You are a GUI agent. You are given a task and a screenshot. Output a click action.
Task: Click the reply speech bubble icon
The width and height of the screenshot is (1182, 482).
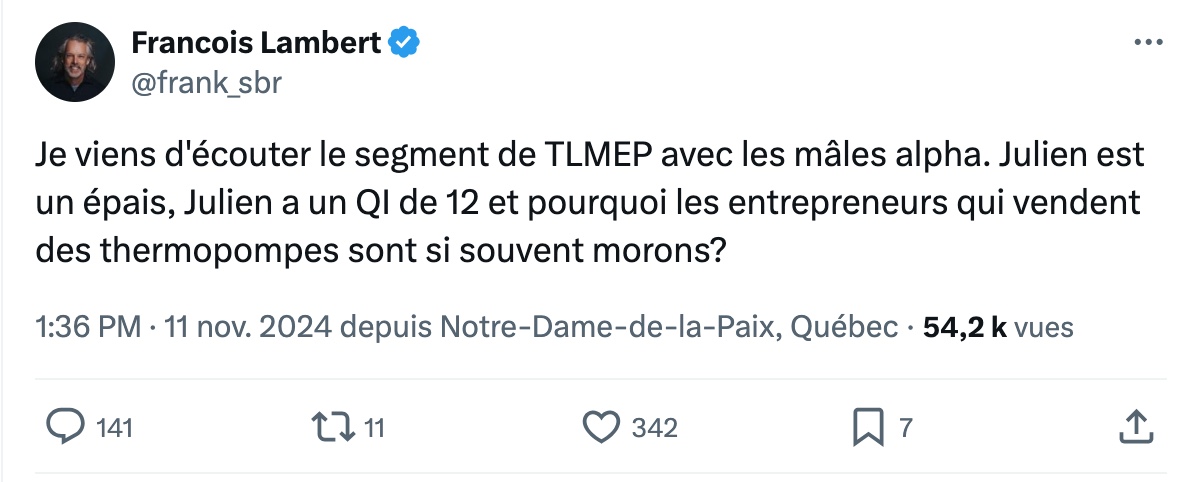tap(66, 428)
